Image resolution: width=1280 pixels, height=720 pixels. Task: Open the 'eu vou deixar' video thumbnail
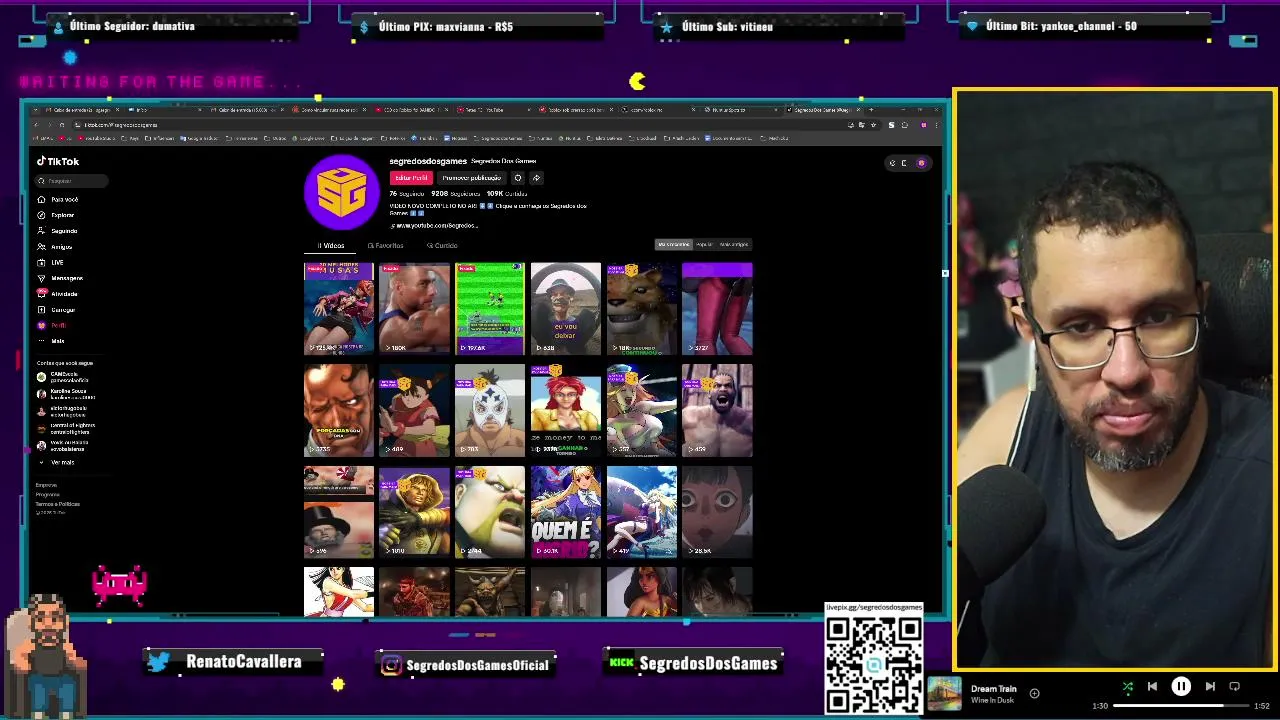click(x=566, y=309)
